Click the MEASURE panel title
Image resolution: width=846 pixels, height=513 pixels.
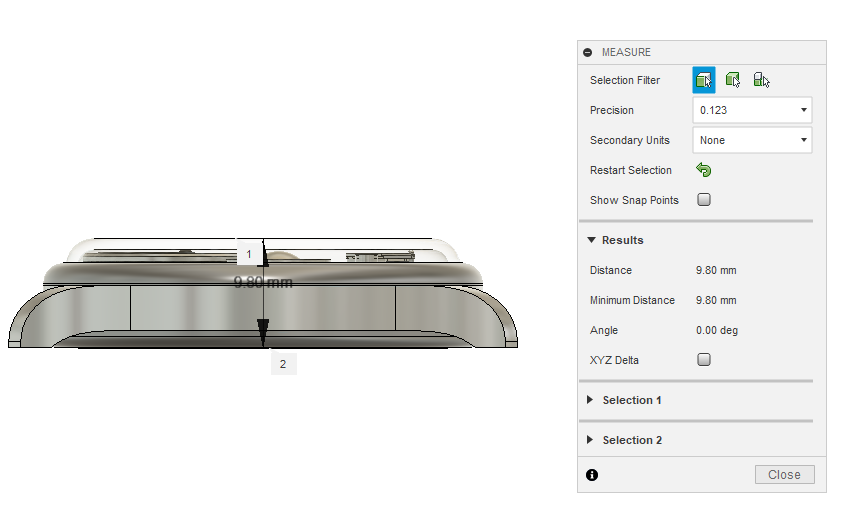(626, 52)
